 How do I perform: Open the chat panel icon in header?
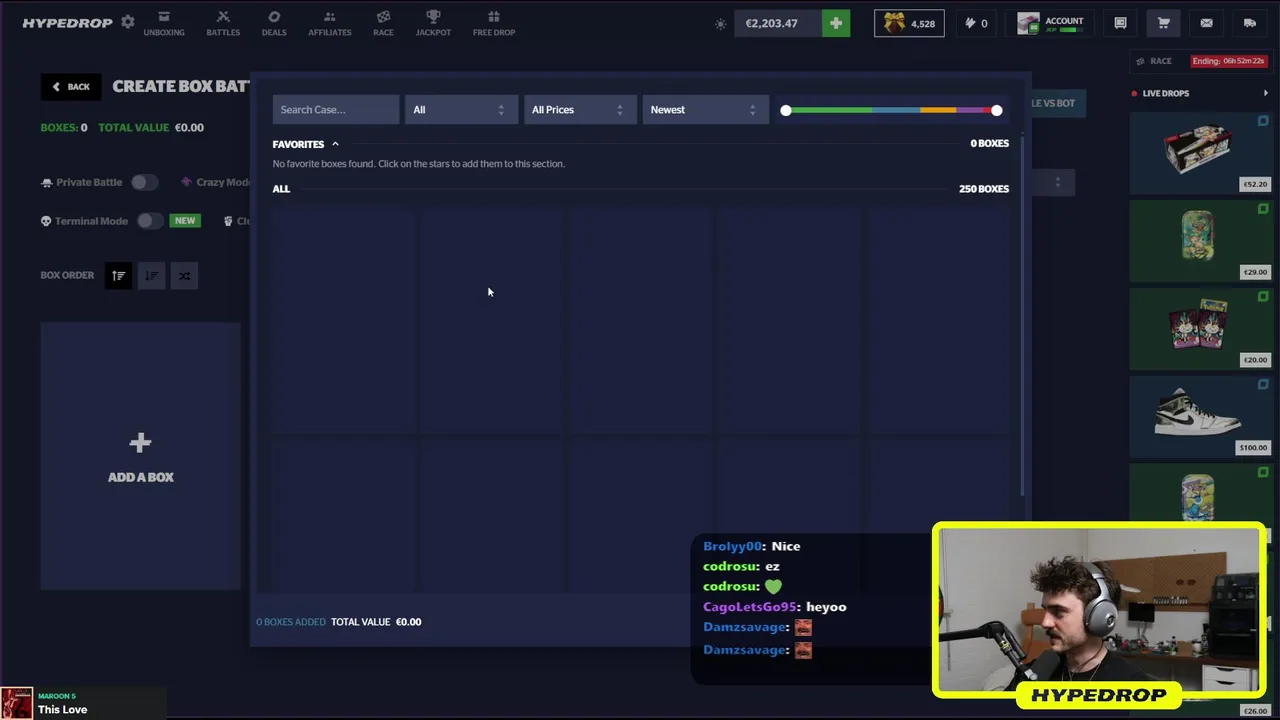pyautogui.click(x=1120, y=23)
